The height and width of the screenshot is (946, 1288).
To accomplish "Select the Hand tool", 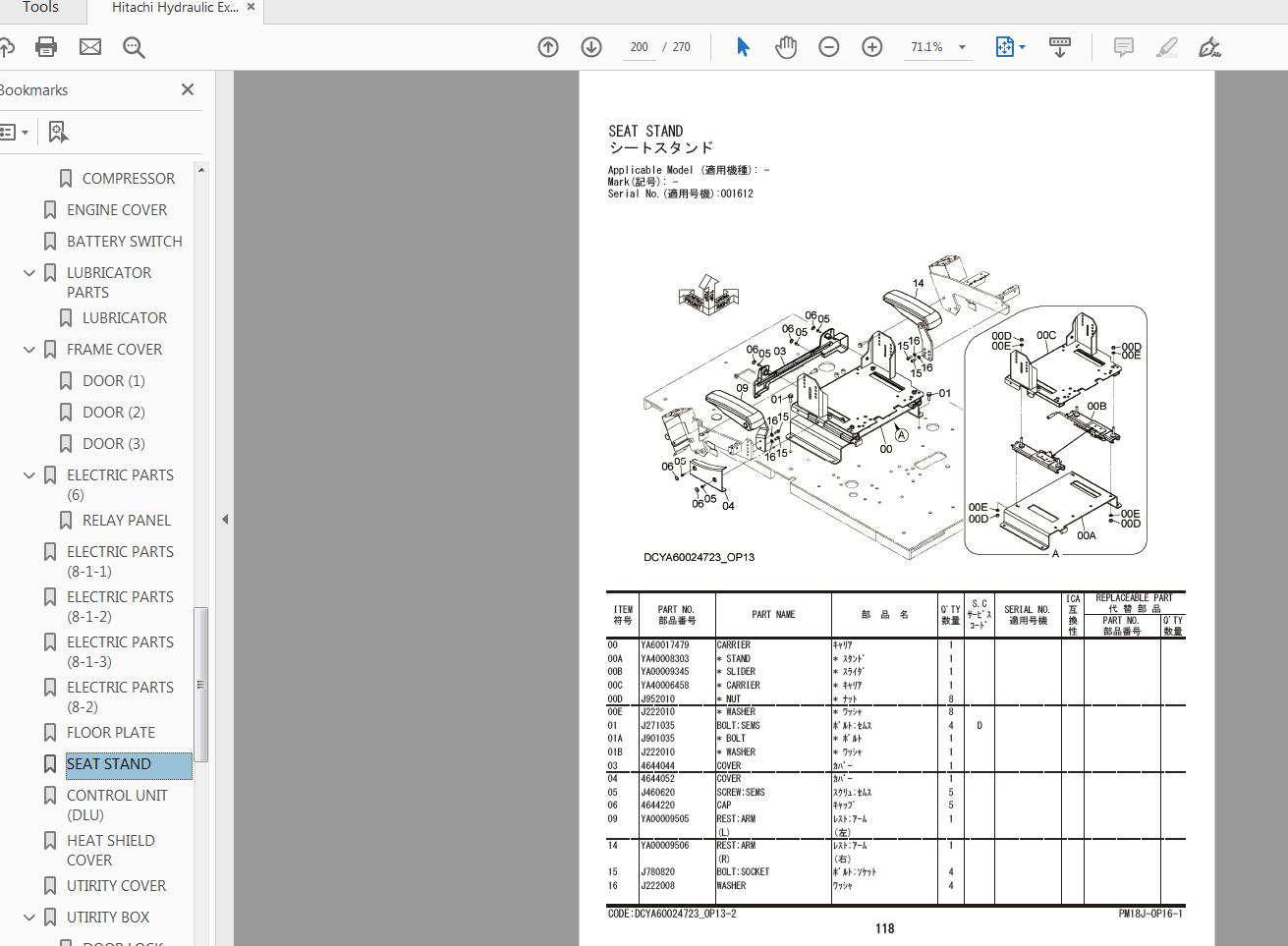I will click(x=785, y=46).
